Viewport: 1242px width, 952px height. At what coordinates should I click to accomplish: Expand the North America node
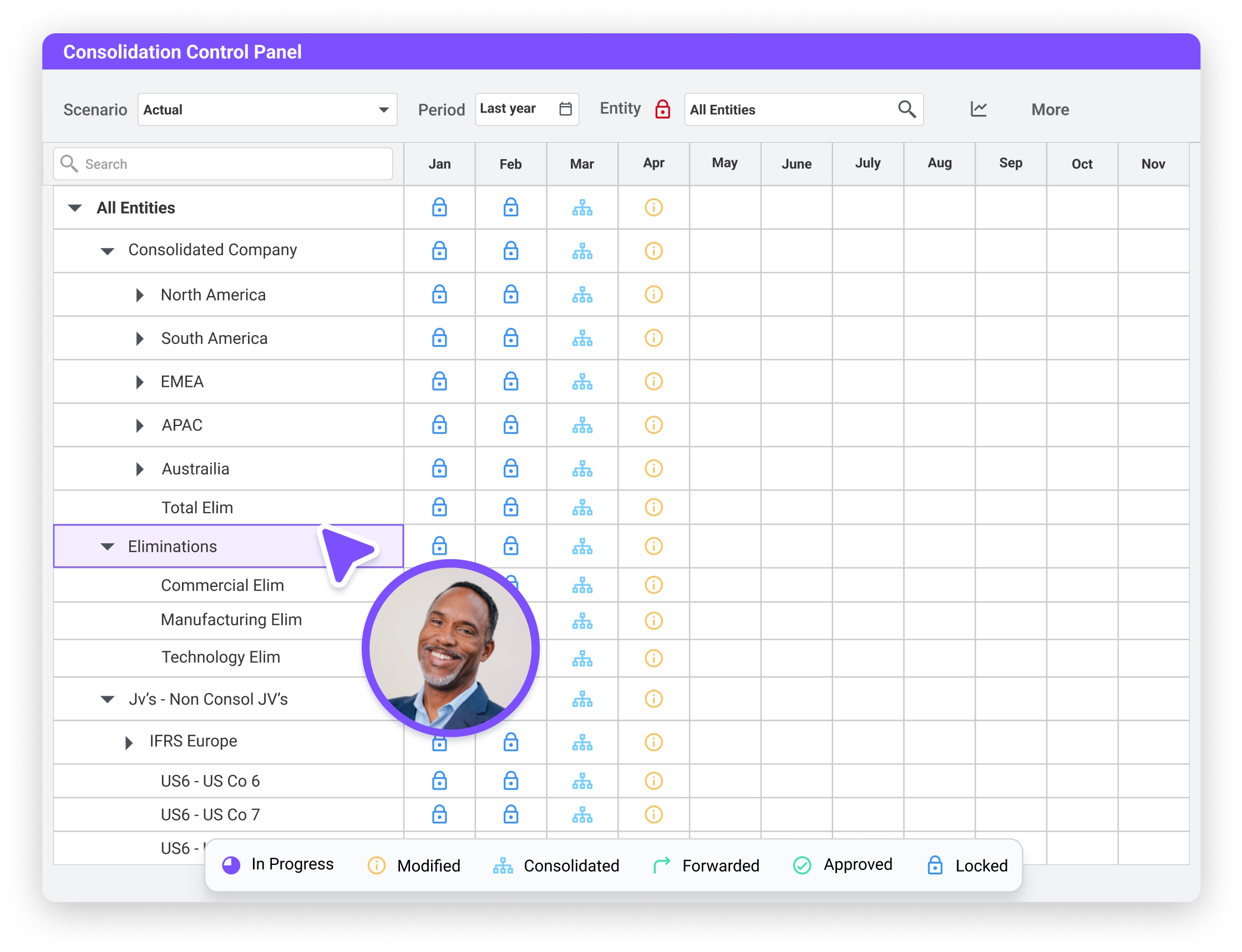click(x=139, y=295)
